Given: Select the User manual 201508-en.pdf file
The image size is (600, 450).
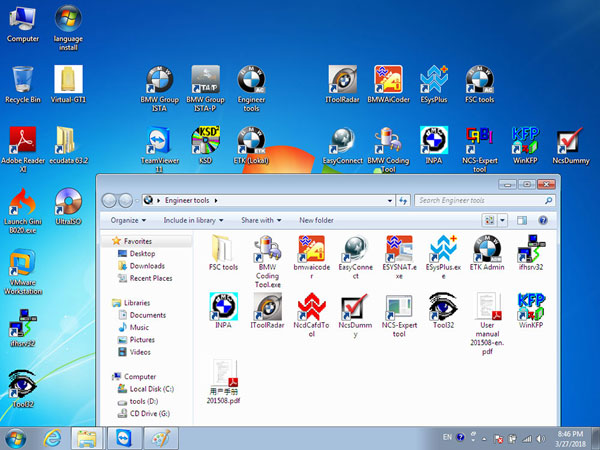Looking at the screenshot, I should click(x=488, y=307).
